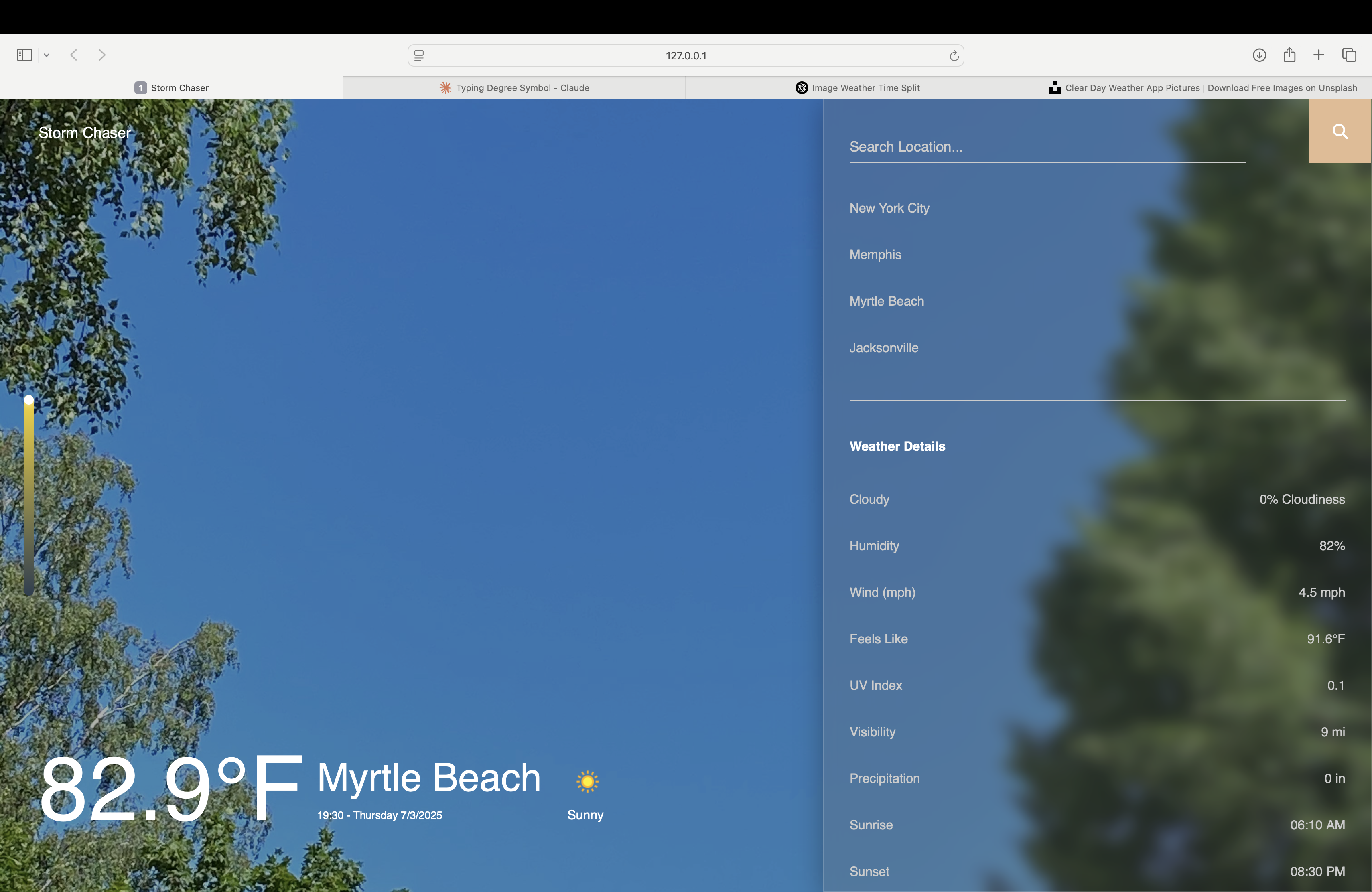The image size is (1372, 892).
Task: Click the 0% Cloudiness value
Action: [1302, 499]
